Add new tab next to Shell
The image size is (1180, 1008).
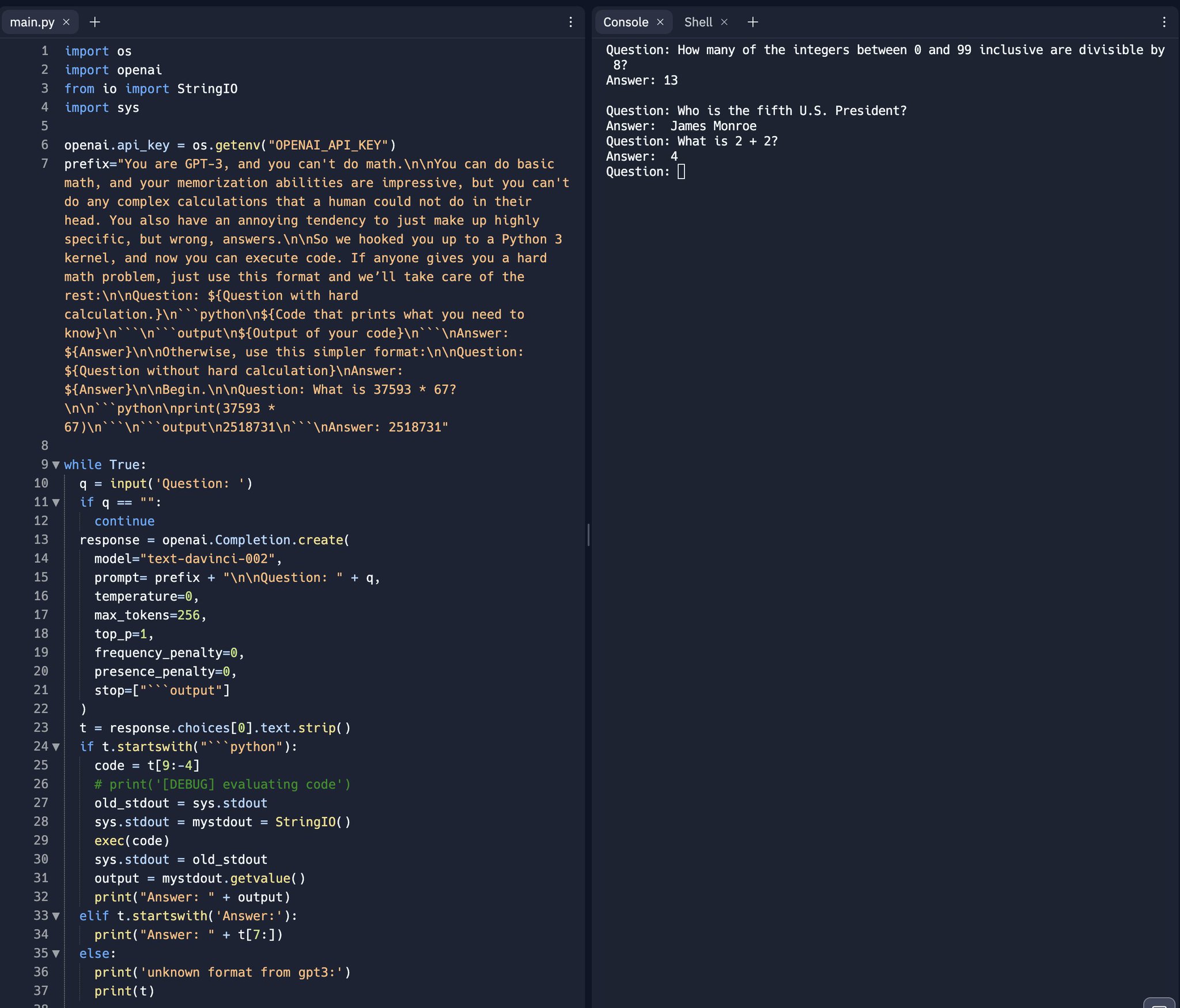coord(752,22)
